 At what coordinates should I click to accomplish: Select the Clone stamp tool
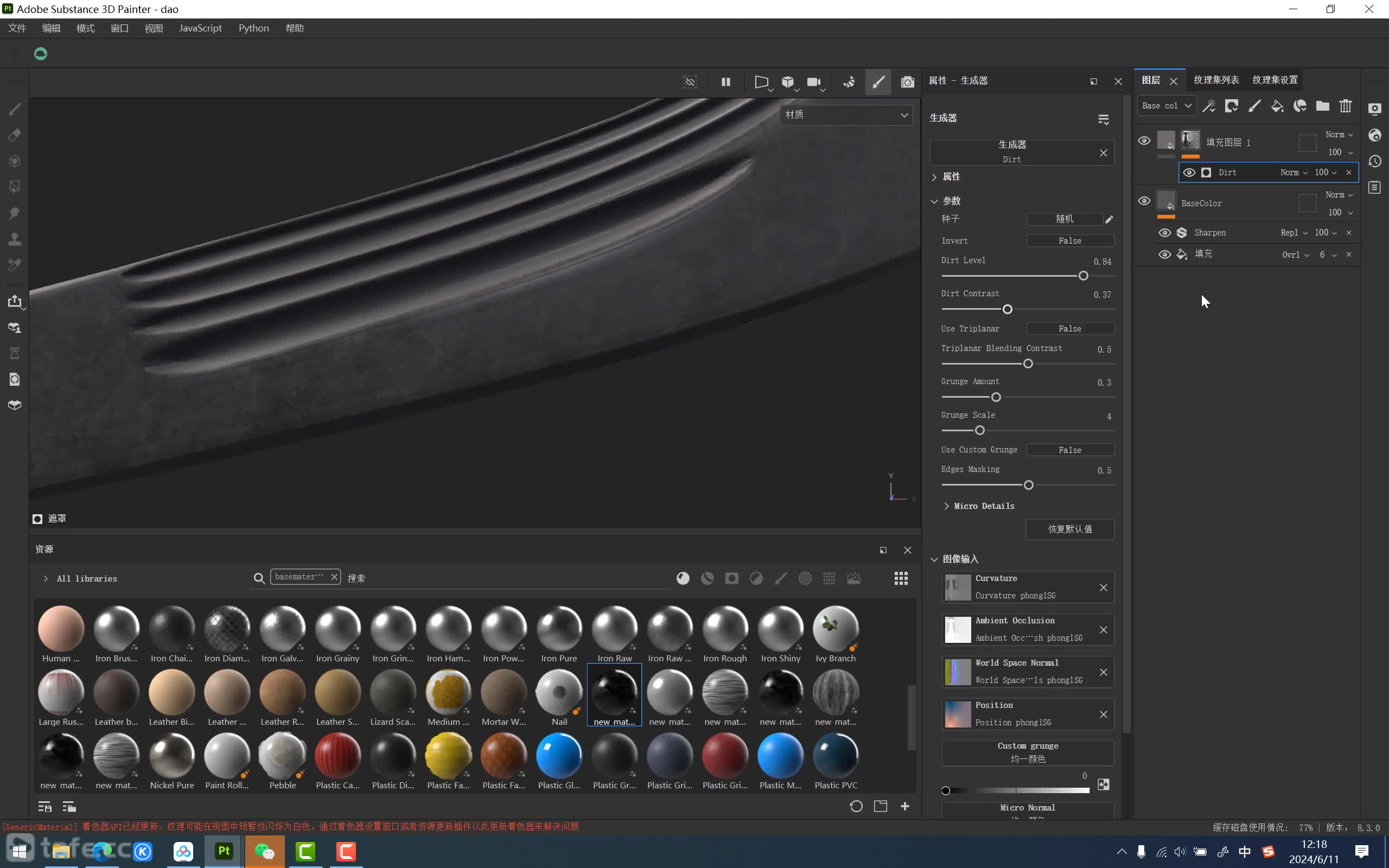15,239
